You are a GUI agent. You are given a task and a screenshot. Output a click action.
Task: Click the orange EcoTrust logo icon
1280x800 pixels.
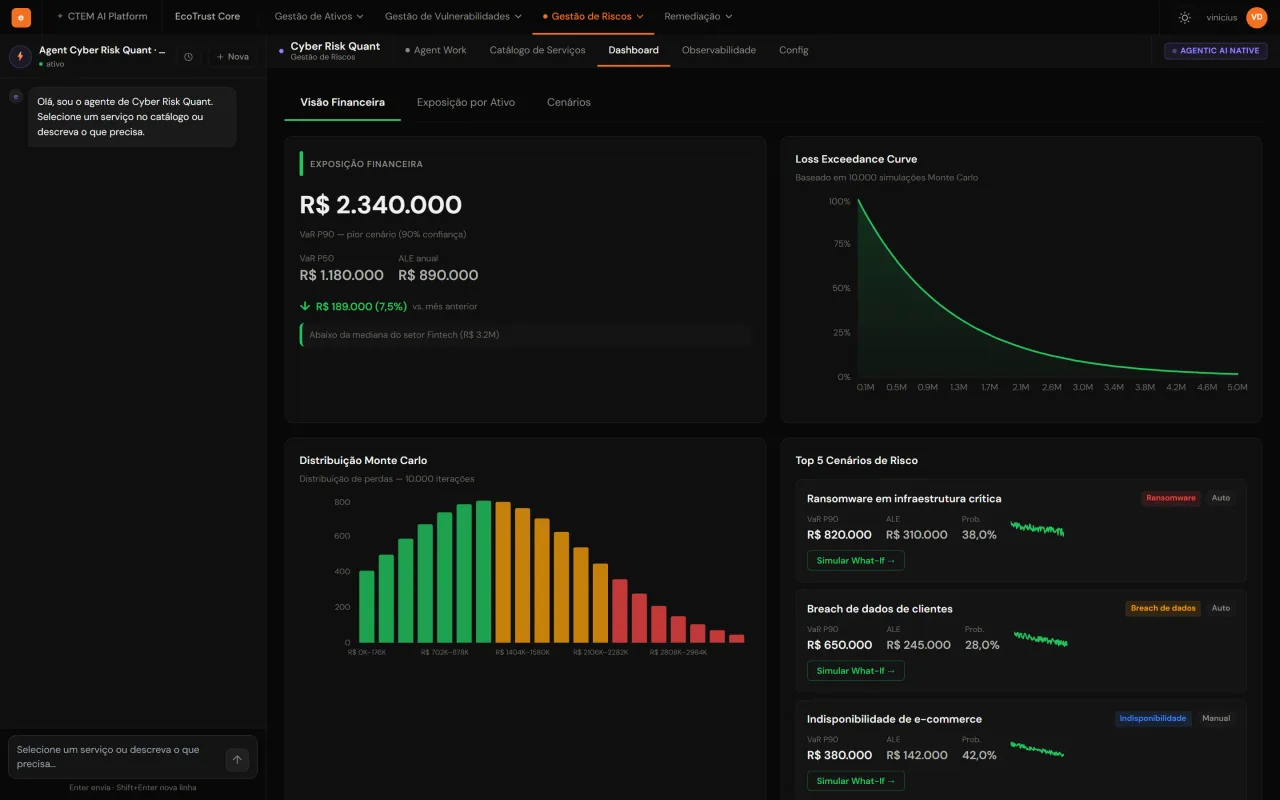tap(21, 17)
